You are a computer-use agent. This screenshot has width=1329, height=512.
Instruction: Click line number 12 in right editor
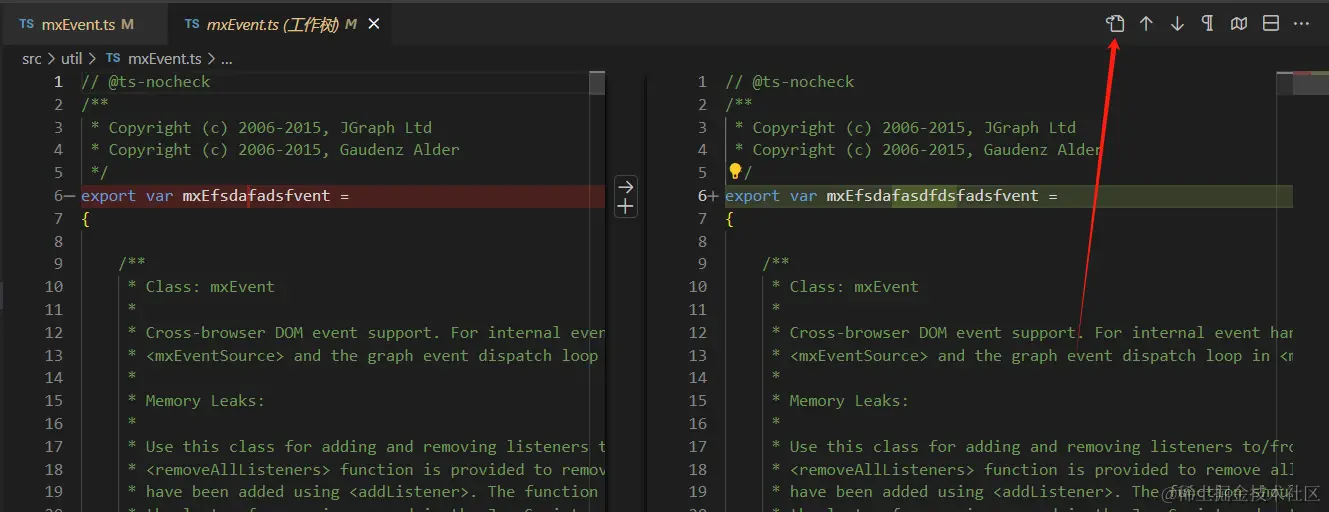point(698,332)
